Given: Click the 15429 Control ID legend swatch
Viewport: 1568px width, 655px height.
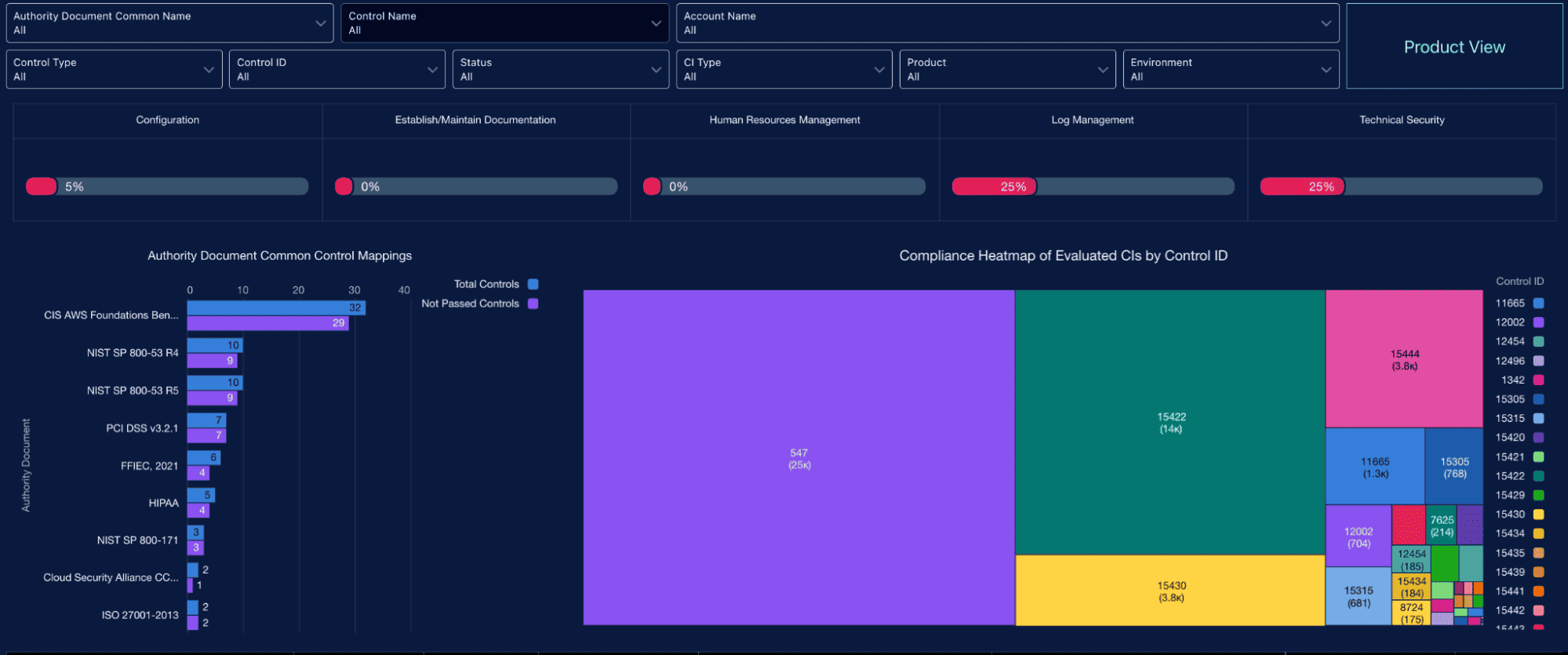Looking at the screenshot, I should pos(1539,495).
